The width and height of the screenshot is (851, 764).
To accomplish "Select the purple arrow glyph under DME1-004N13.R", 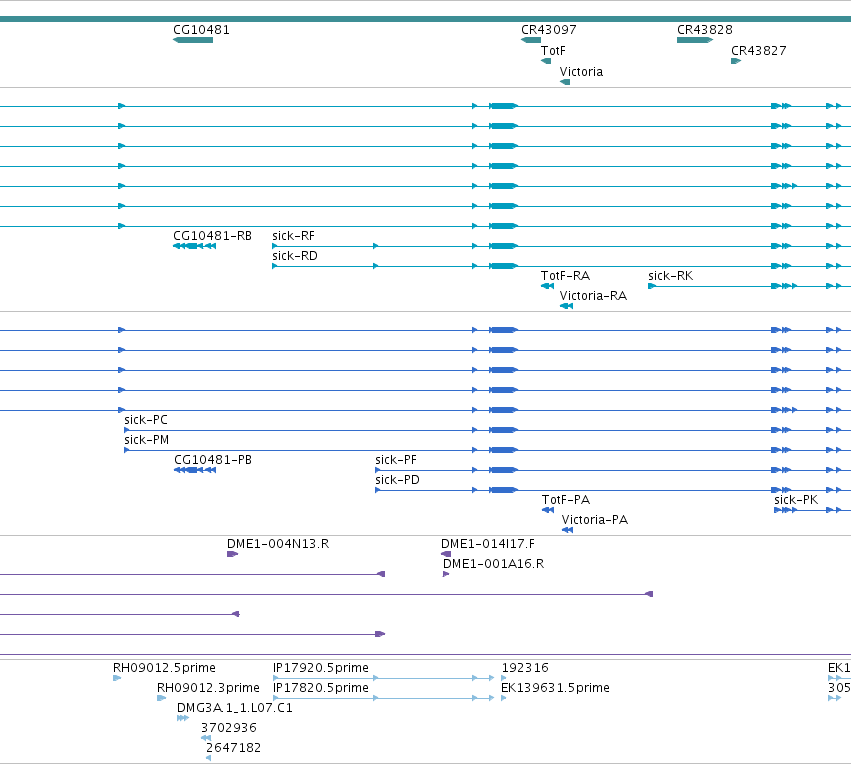I will pyautogui.click(x=232, y=554).
